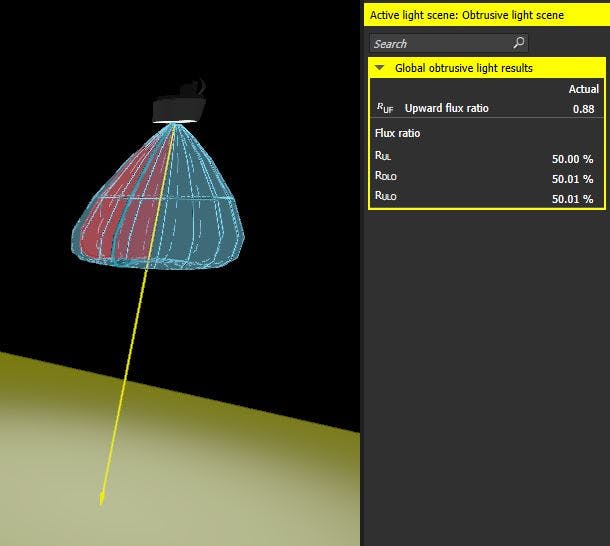
Task: Click the light distribution wireframe body
Action: [158, 197]
